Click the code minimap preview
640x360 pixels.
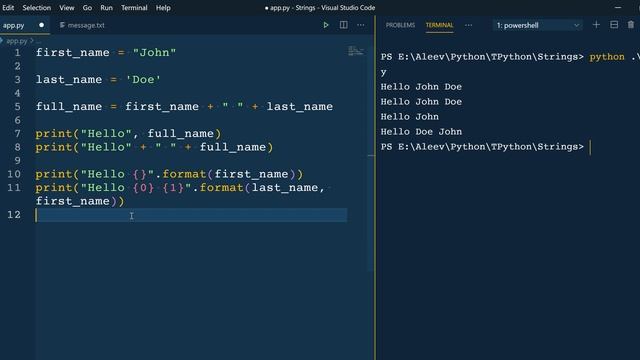click(x=356, y=51)
